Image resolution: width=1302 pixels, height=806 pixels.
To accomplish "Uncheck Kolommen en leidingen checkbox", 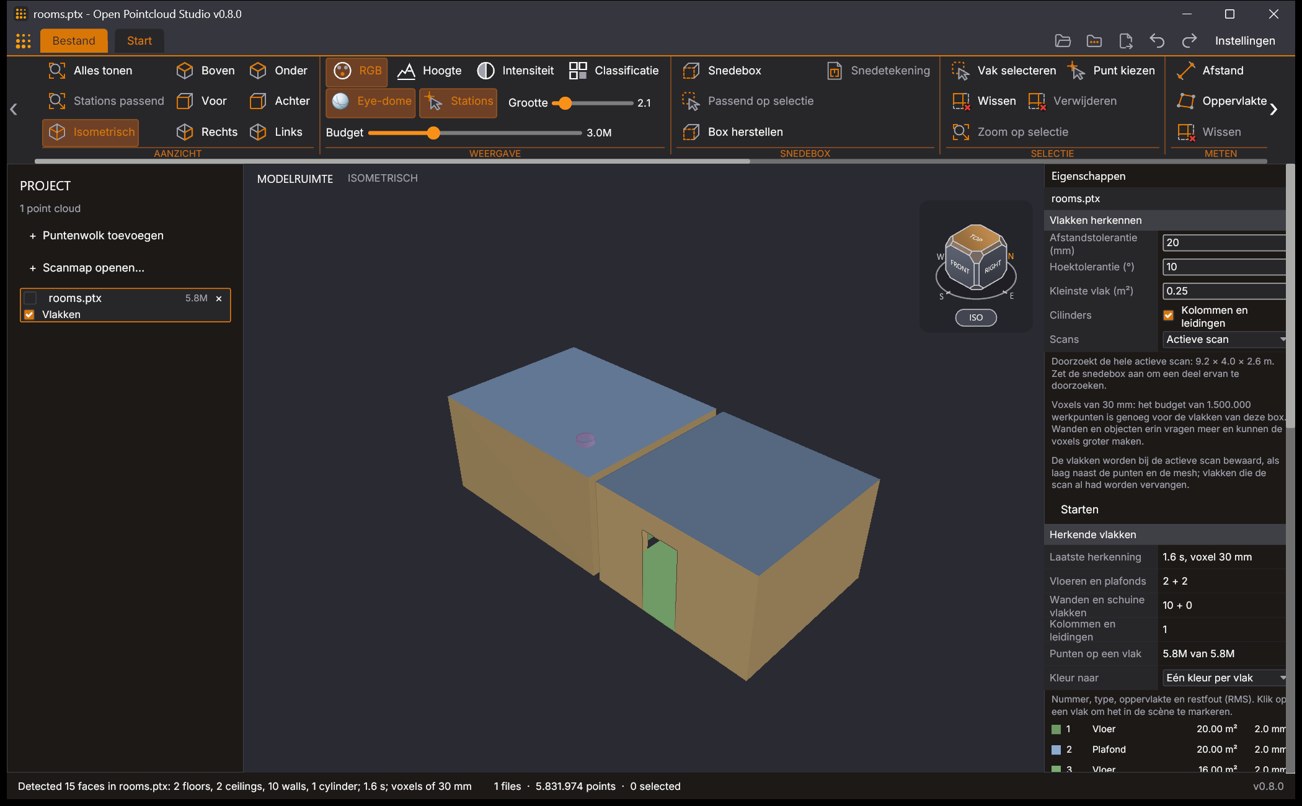I will click(x=1168, y=315).
